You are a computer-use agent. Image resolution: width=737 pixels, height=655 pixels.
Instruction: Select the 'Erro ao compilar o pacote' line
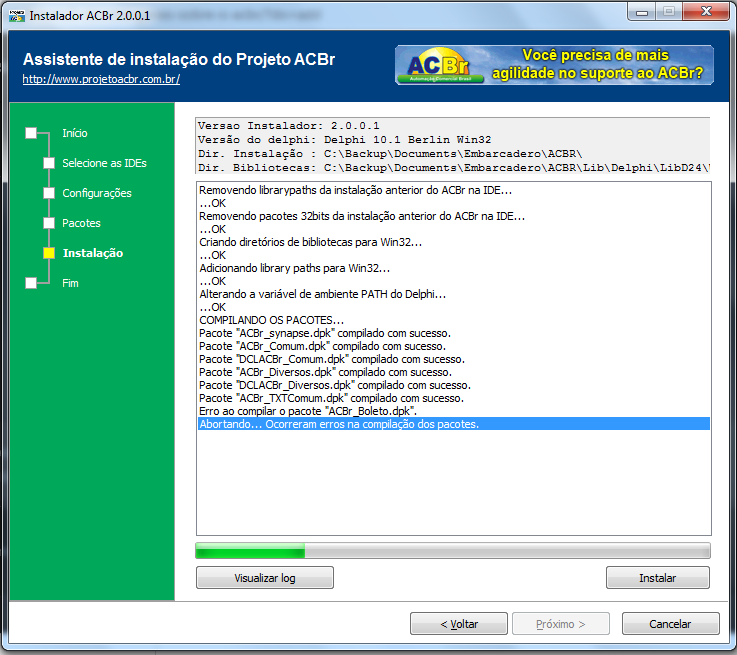click(x=454, y=411)
